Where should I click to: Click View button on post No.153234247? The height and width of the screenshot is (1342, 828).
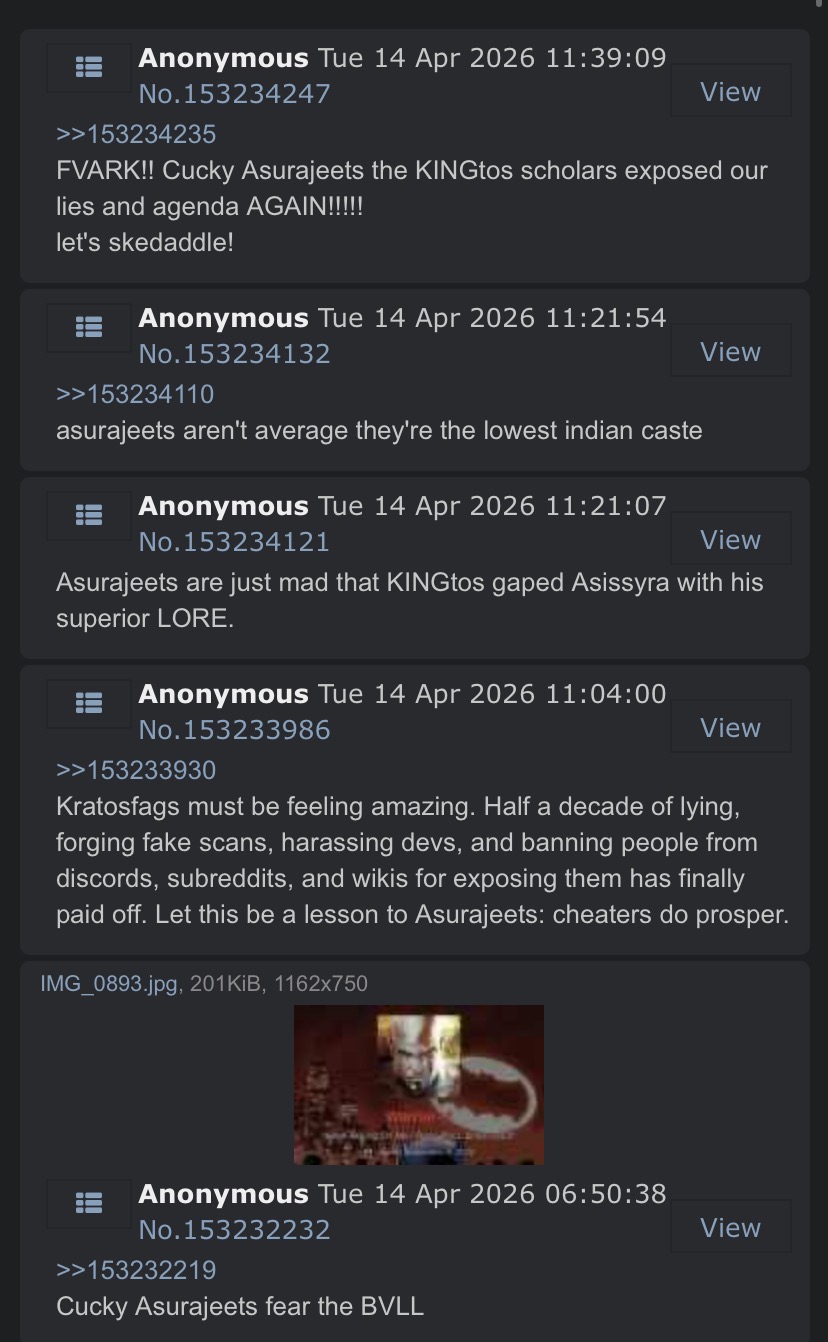(x=730, y=92)
